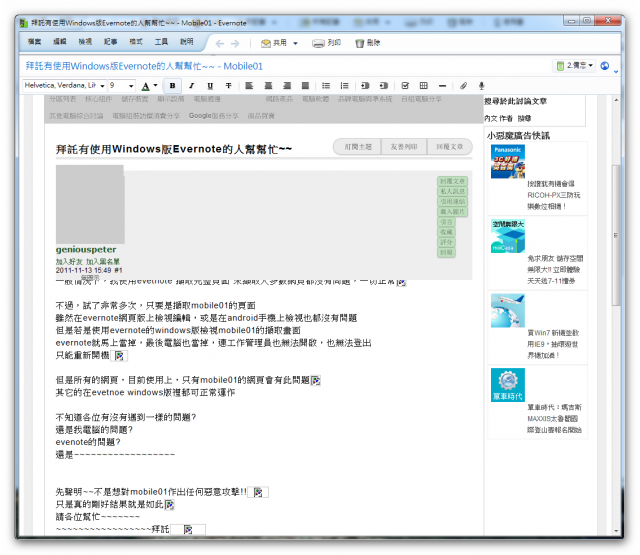The height and width of the screenshot is (555, 640).
Task: Insert a numbered list
Action: (x=344, y=86)
